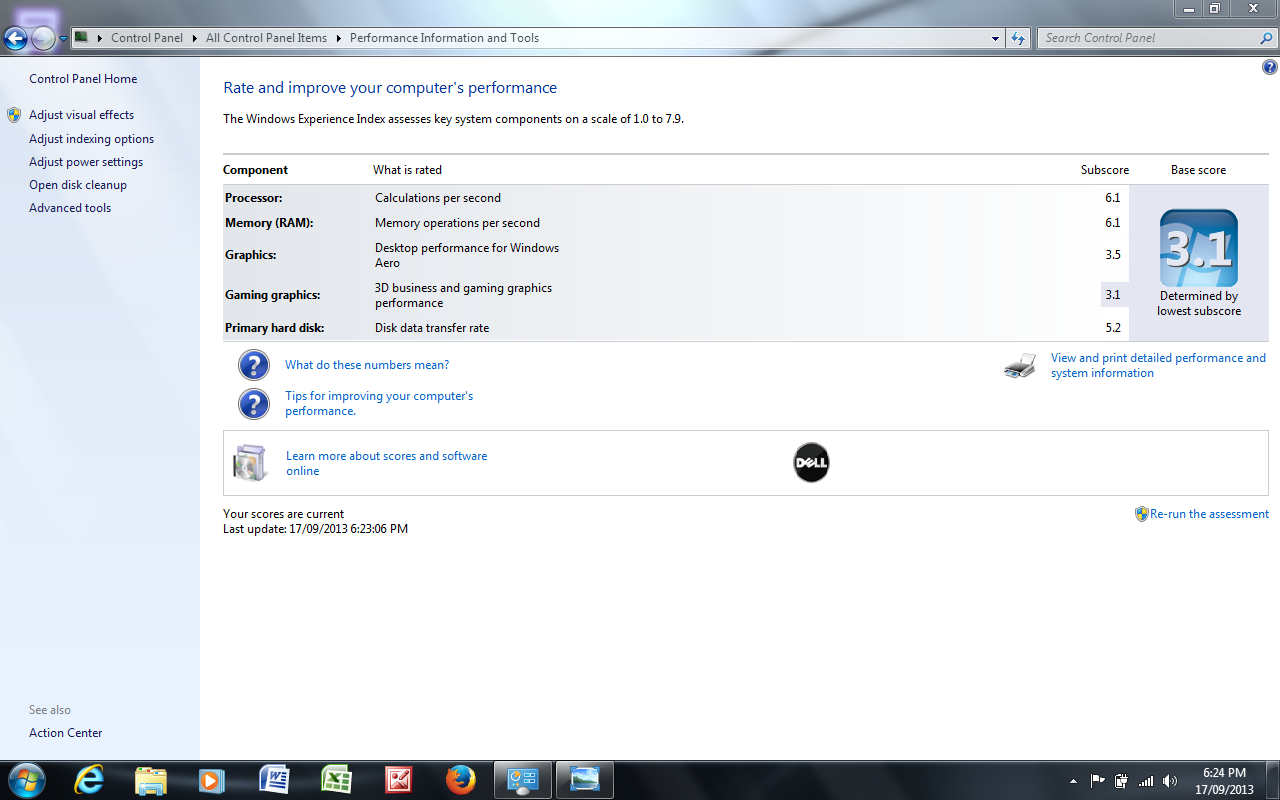The height and width of the screenshot is (800, 1280).
Task: Click the printer icon
Action: pyautogui.click(x=1020, y=366)
